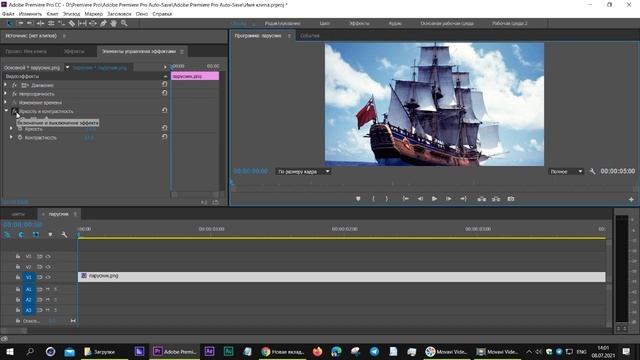Open the Эпизод menu
Viewport: 640px width, 360px height.
(71, 14)
